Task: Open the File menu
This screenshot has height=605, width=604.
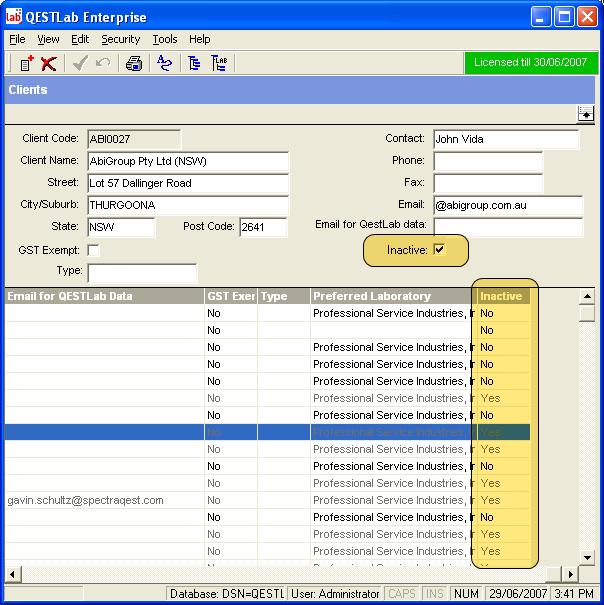Action: (17, 39)
